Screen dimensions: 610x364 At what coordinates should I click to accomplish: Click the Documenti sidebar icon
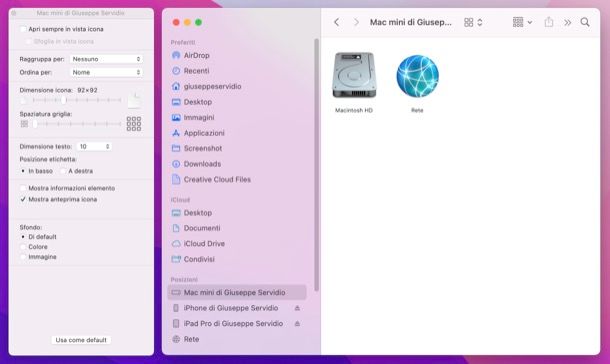coord(176,228)
